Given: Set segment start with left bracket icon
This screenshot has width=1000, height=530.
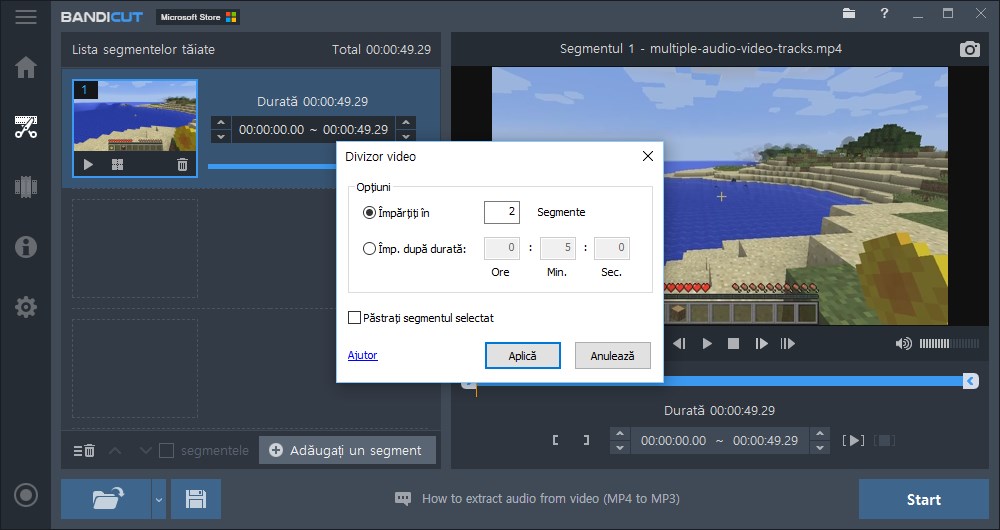Looking at the screenshot, I should point(555,440).
